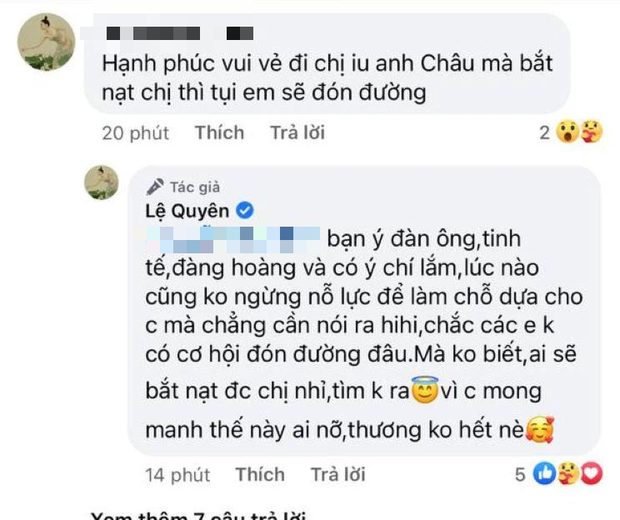Like the first comment via Thích
This screenshot has width=620, height=520.
219,132
